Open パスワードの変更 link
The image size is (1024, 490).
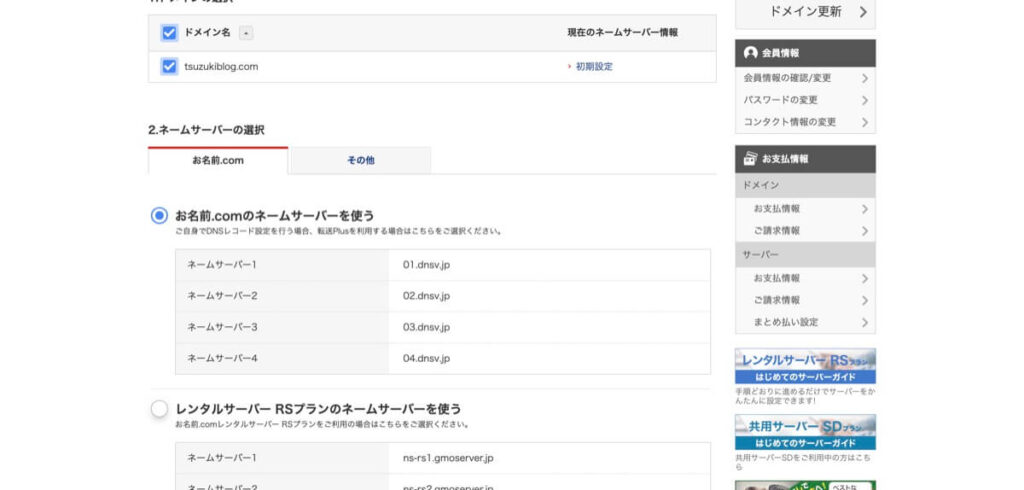[x=780, y=100]
